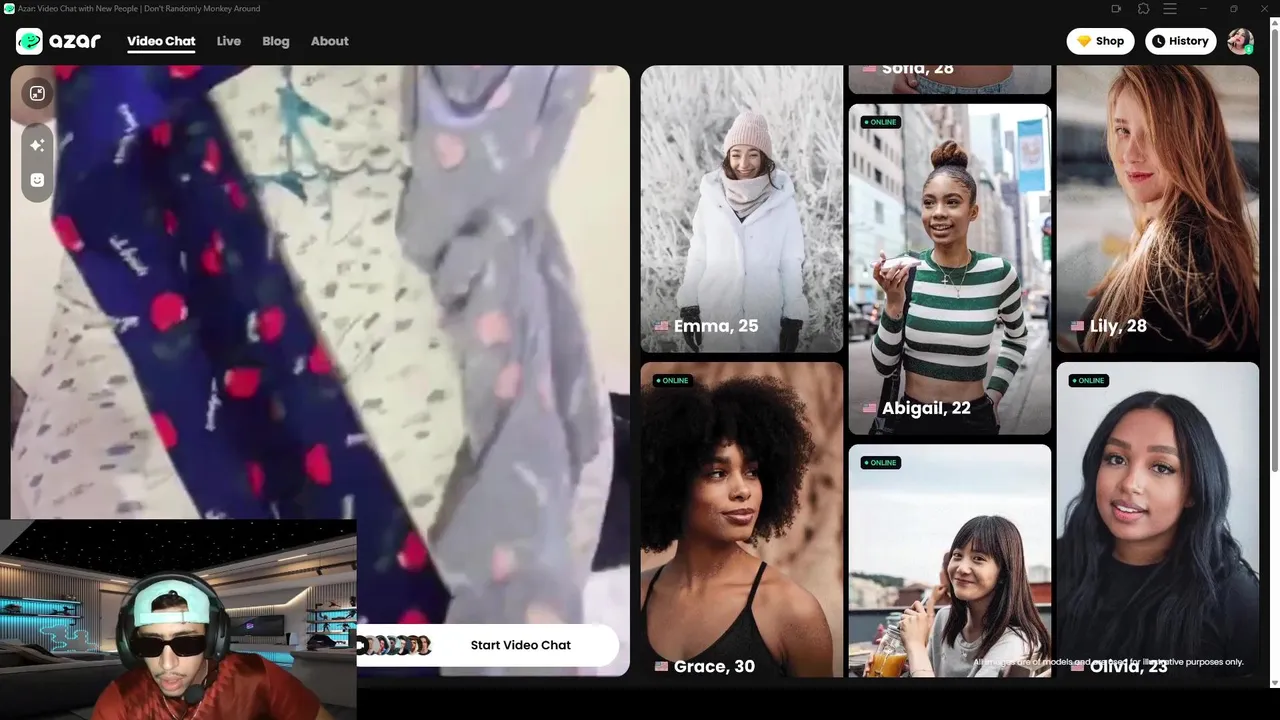The height and width of the screenshot is (720, 1280).
Task: Select Olivia profile card
Action: coord(1158,519)
